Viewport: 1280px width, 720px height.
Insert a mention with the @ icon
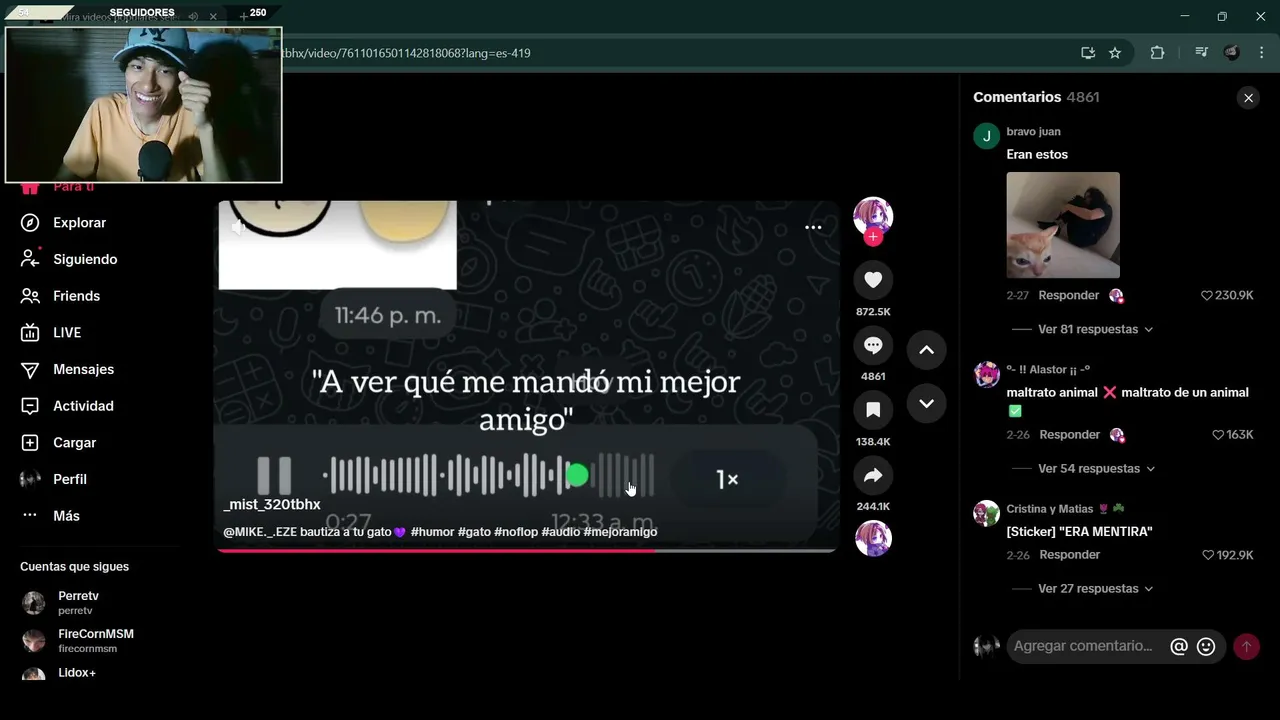click(x=1179, y=647)
